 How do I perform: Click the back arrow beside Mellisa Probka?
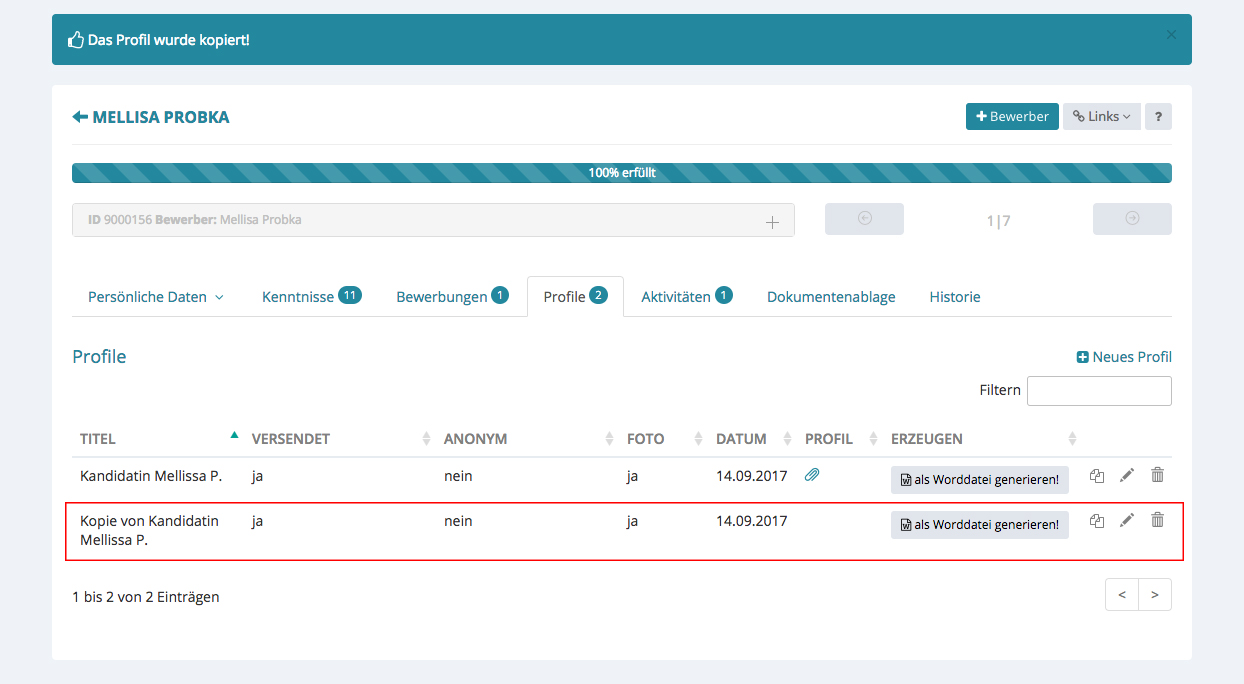80,117
